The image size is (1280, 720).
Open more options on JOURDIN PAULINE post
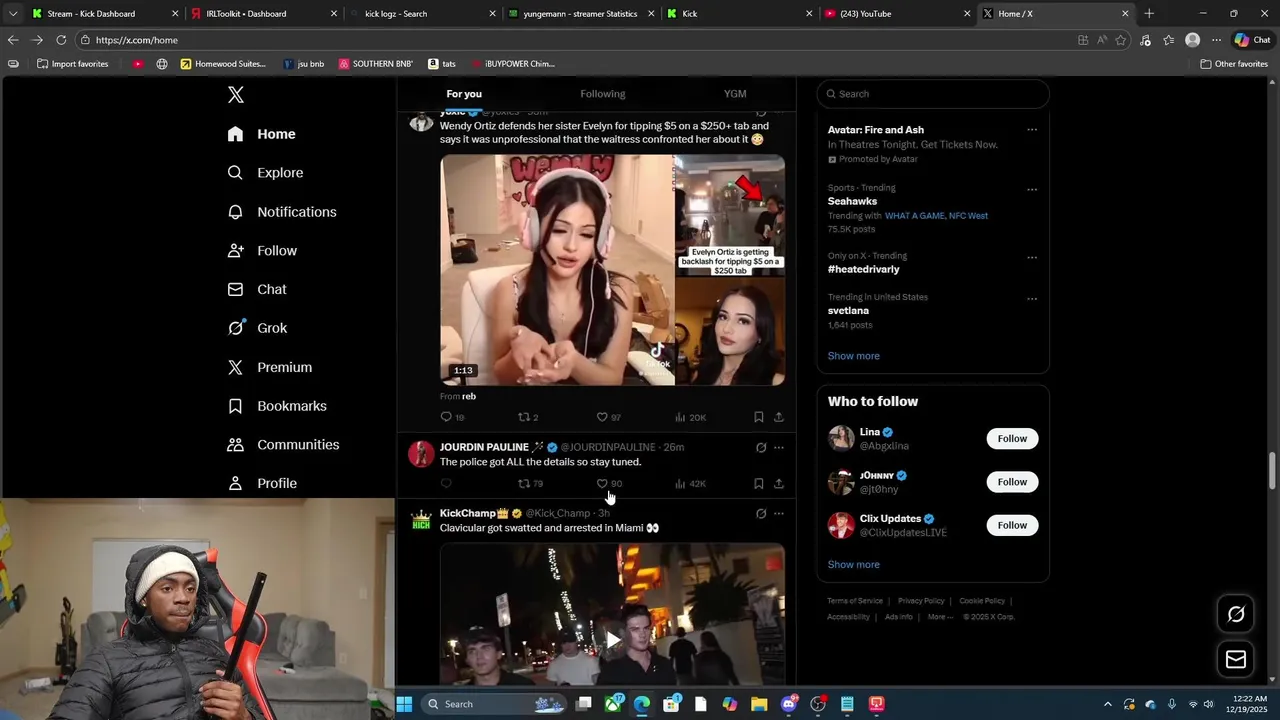[x=779, y=448]
